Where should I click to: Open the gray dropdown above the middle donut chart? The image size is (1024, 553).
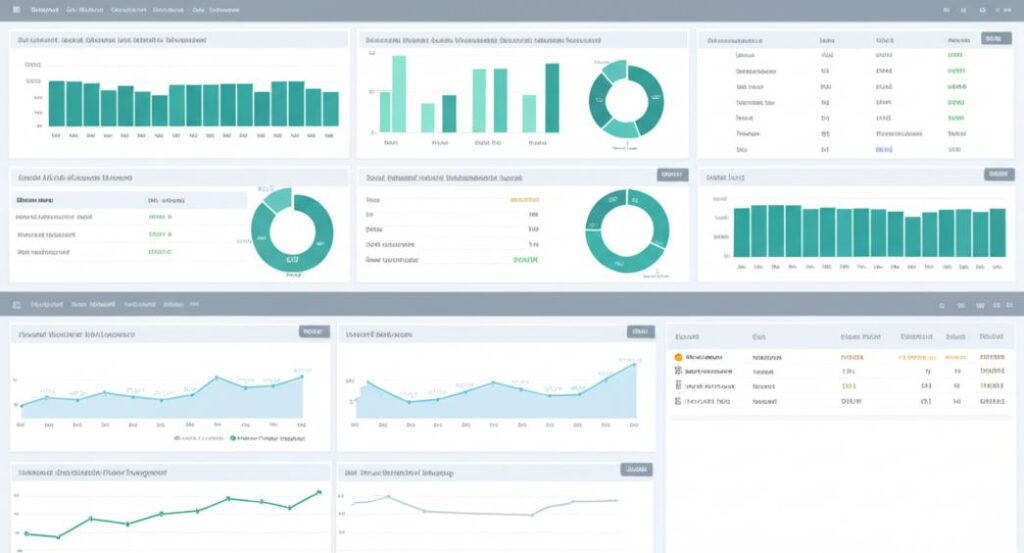tap(672, 174)
